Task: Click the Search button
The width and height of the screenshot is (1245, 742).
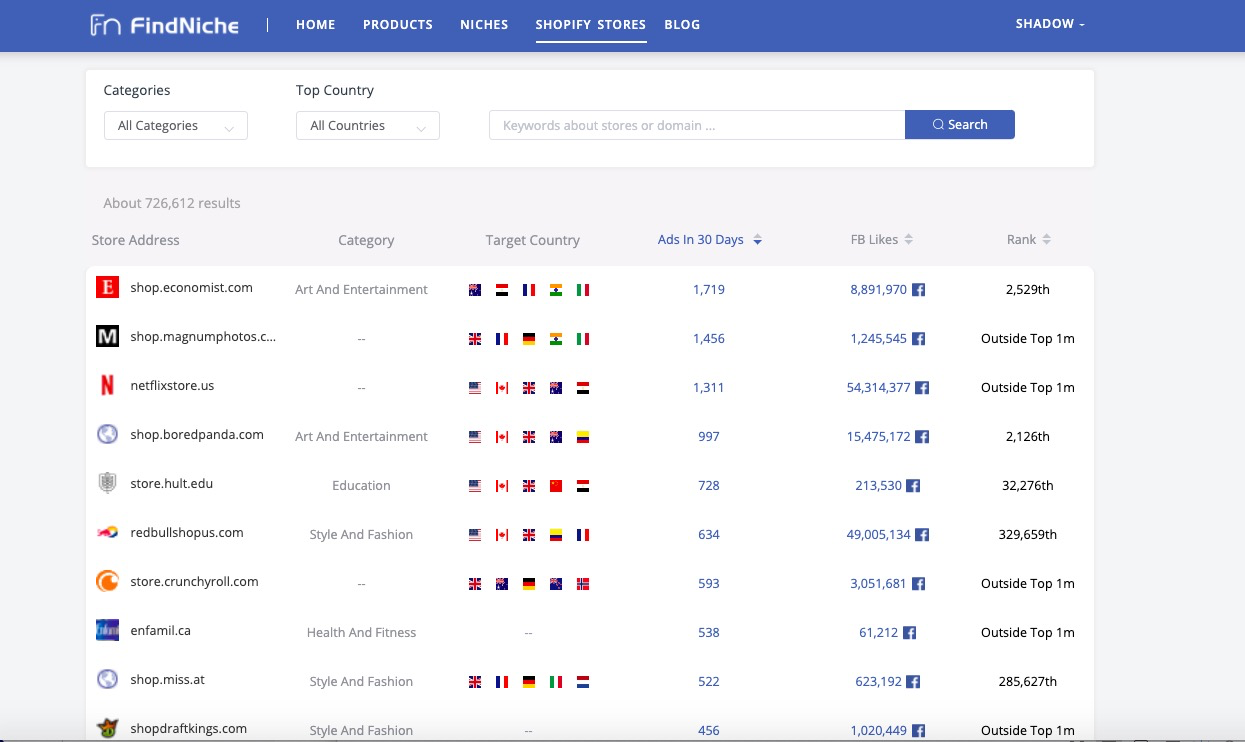Action: [x=960, y=125]
